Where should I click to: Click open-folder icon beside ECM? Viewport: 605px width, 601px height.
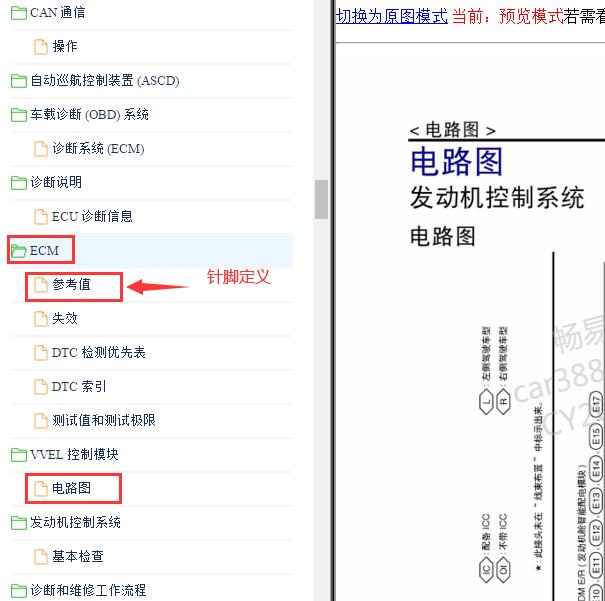click(19, 251)
